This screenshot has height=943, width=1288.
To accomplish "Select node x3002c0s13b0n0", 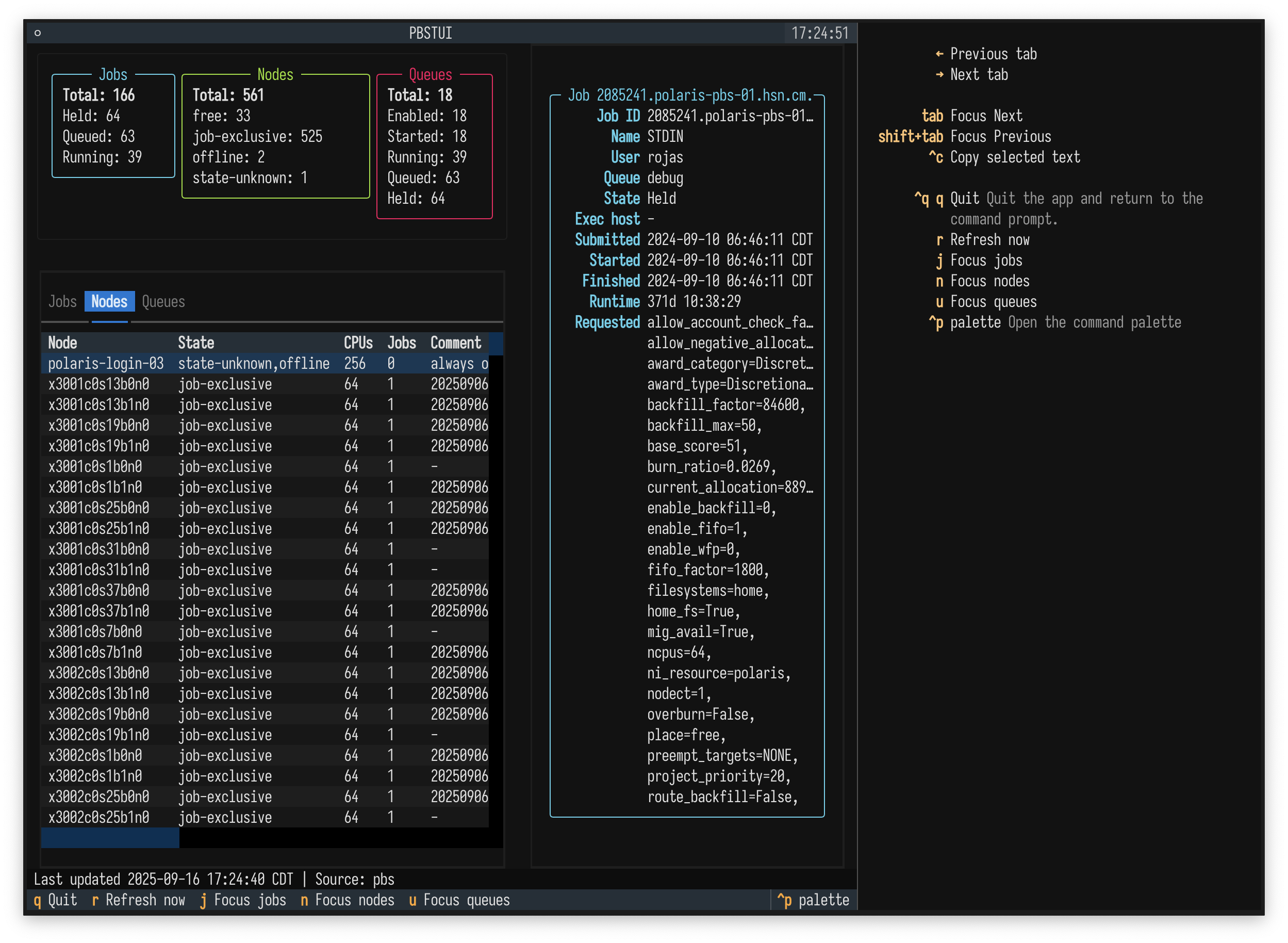I will point(265,673).
